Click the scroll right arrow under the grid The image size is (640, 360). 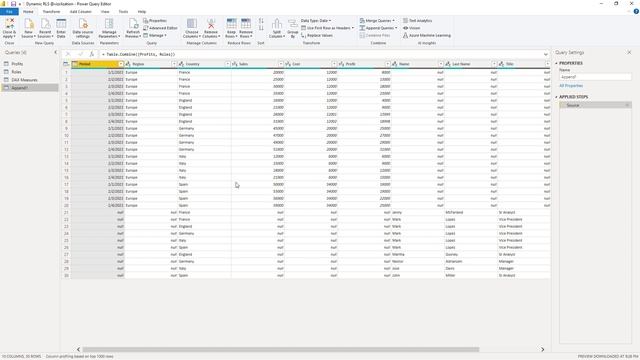click(x=542, y=349)
